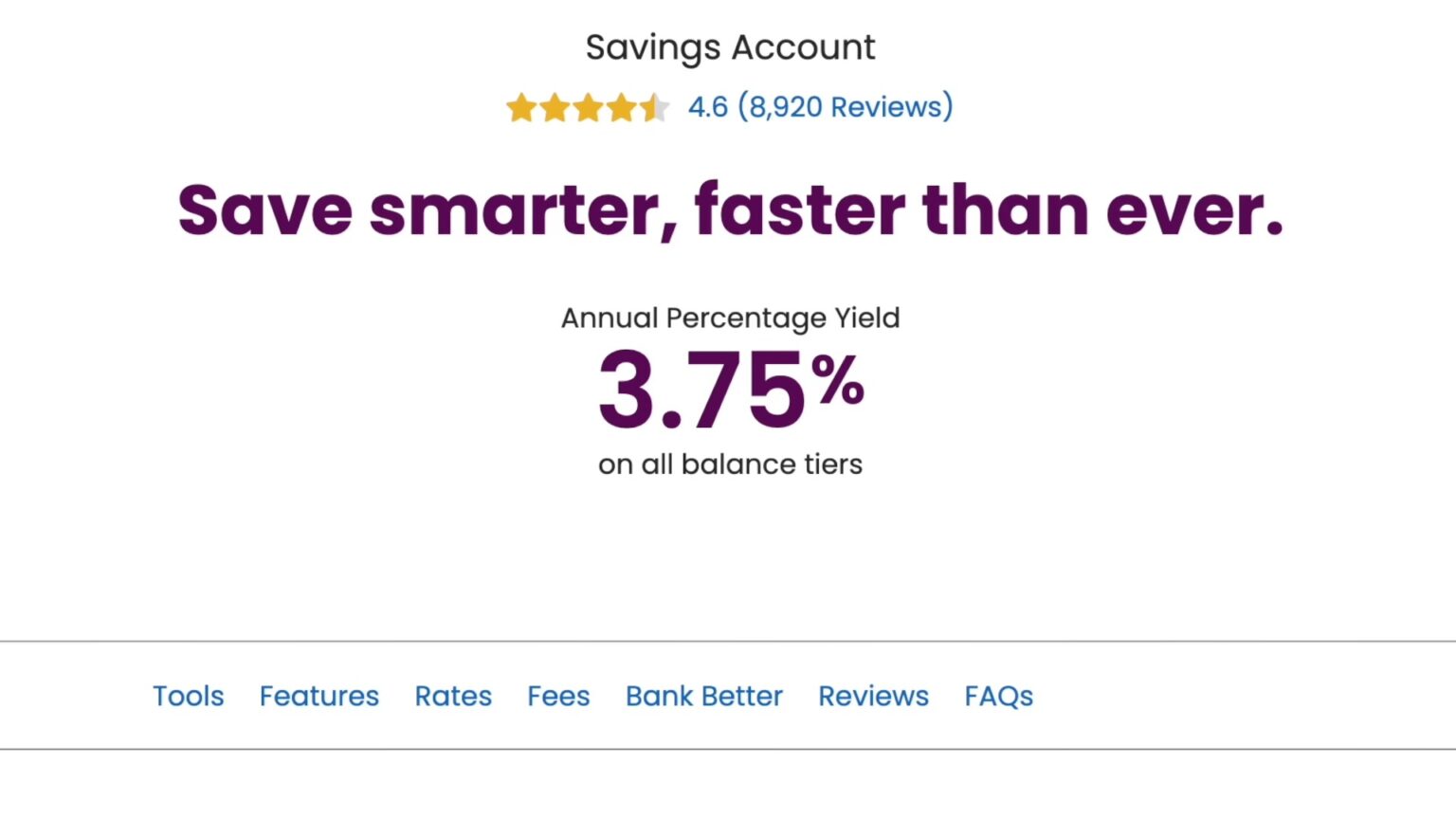
Task: Click the second star in the rating
Action: [x=555, y=108]
